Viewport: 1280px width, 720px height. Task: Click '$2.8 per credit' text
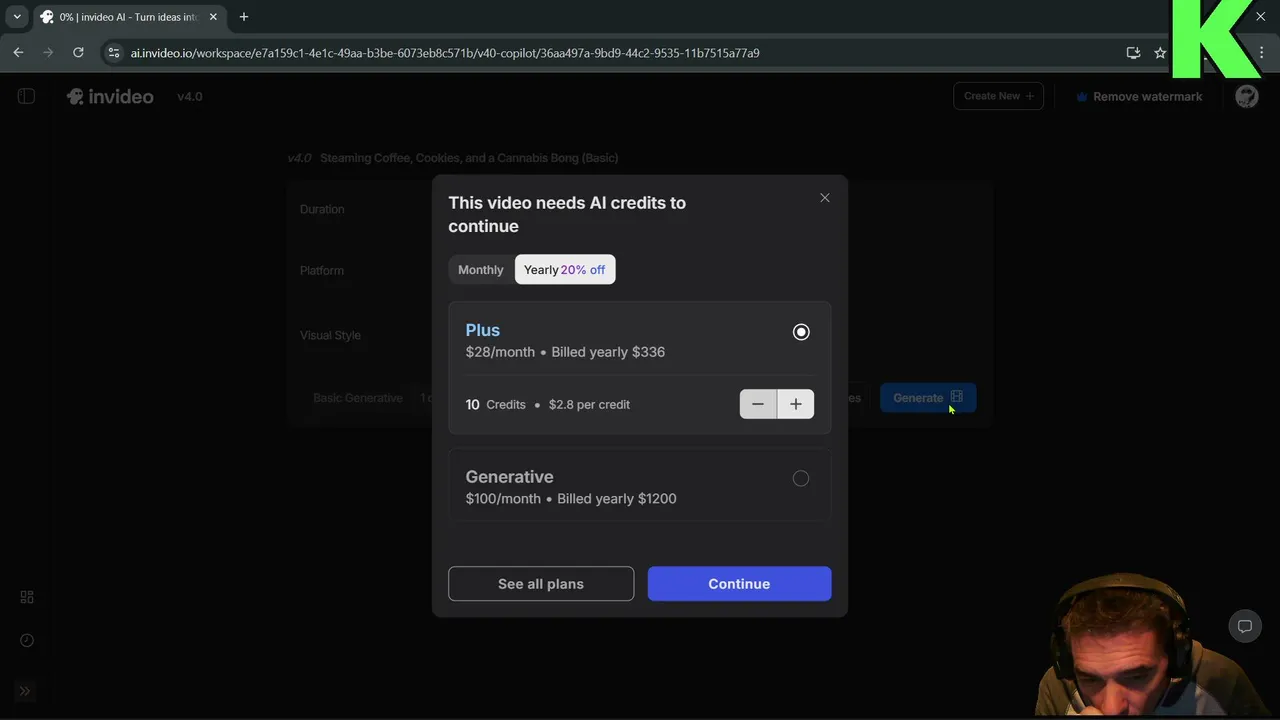pos(589,405)
